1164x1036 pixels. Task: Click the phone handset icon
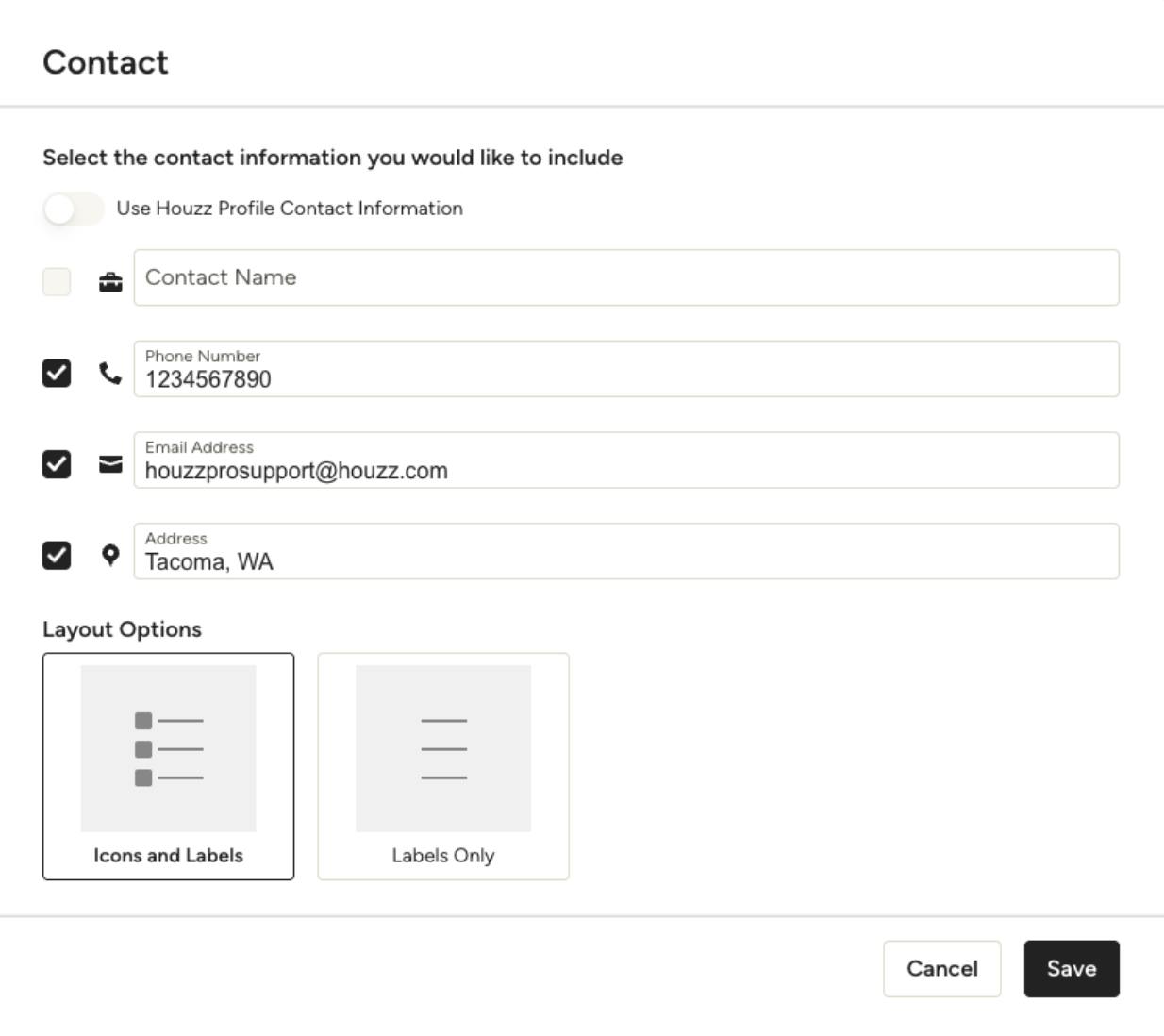(110, 374)
